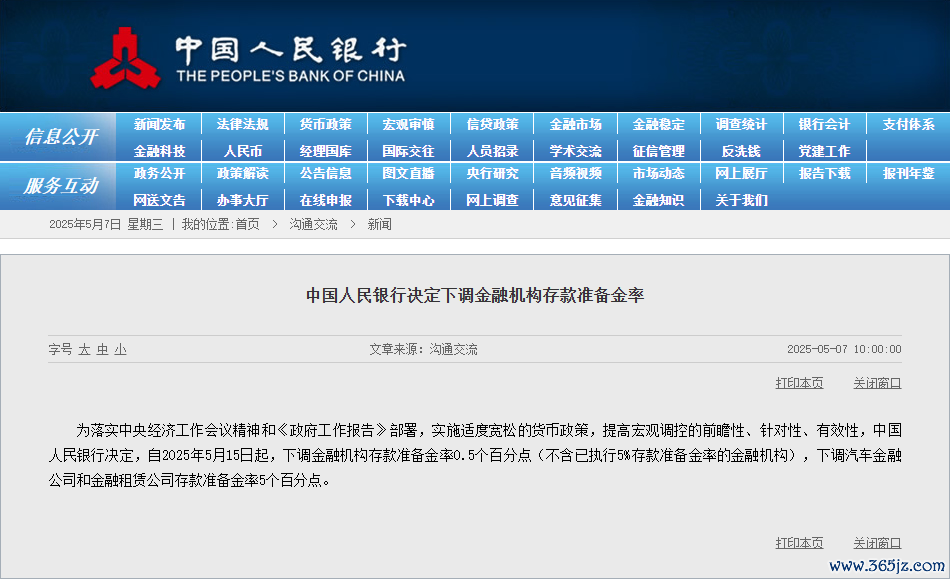Go to 货币政策 section
The height and width of the screenshot is (581, 952).
coord(325,124)
